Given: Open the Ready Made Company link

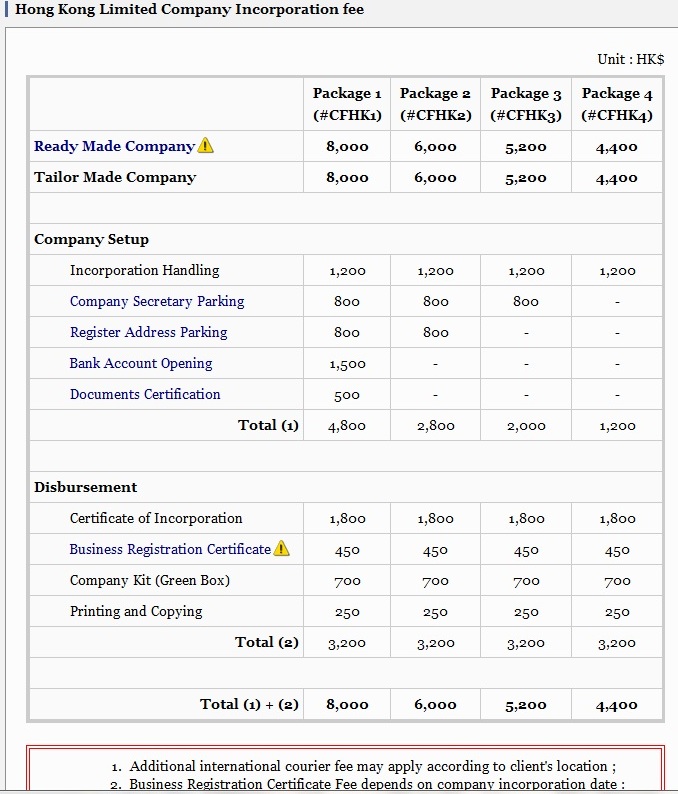Looking at the screenshot, I should 114,146.
